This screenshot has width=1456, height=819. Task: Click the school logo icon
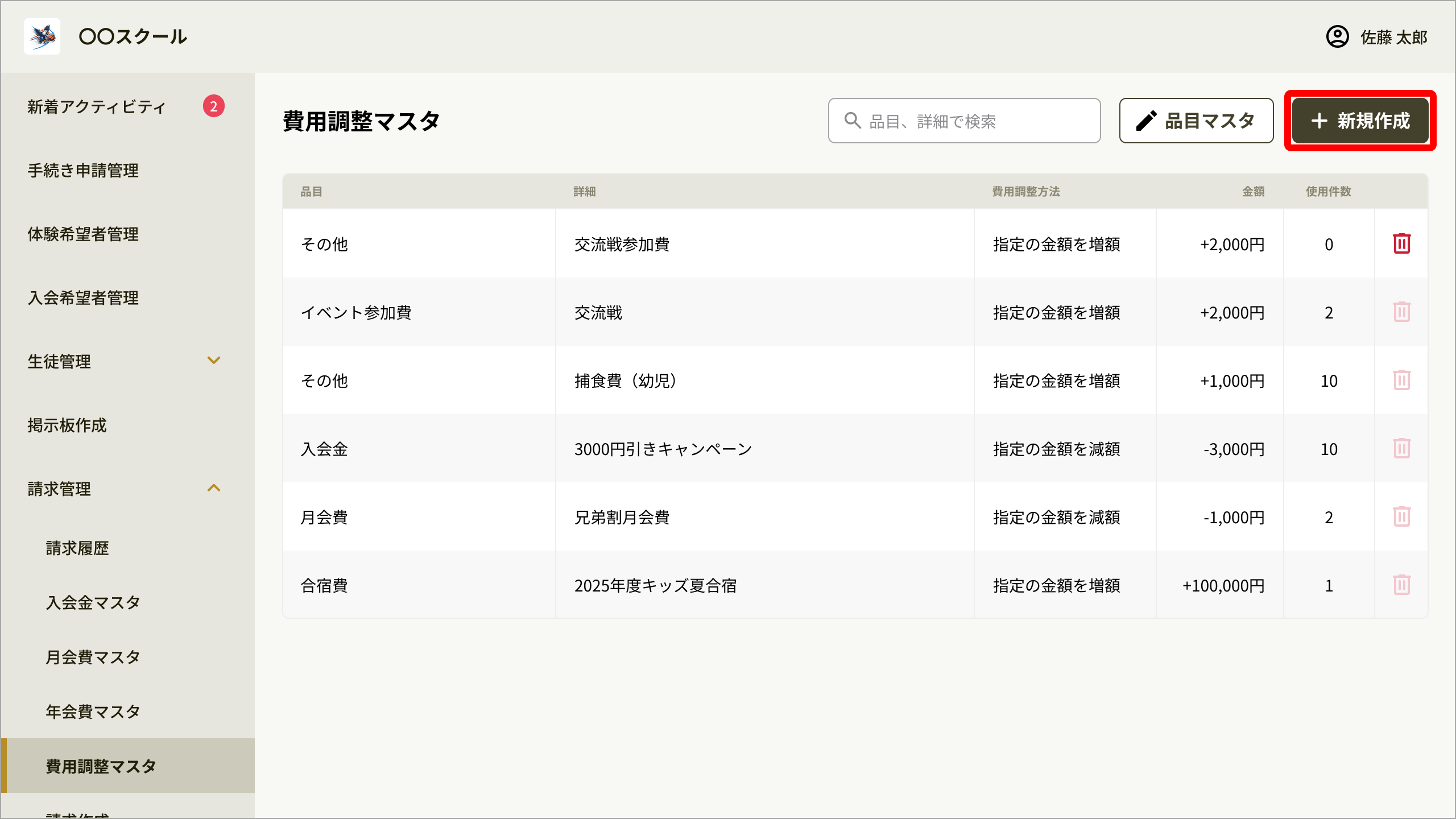[x=42, y=36]
